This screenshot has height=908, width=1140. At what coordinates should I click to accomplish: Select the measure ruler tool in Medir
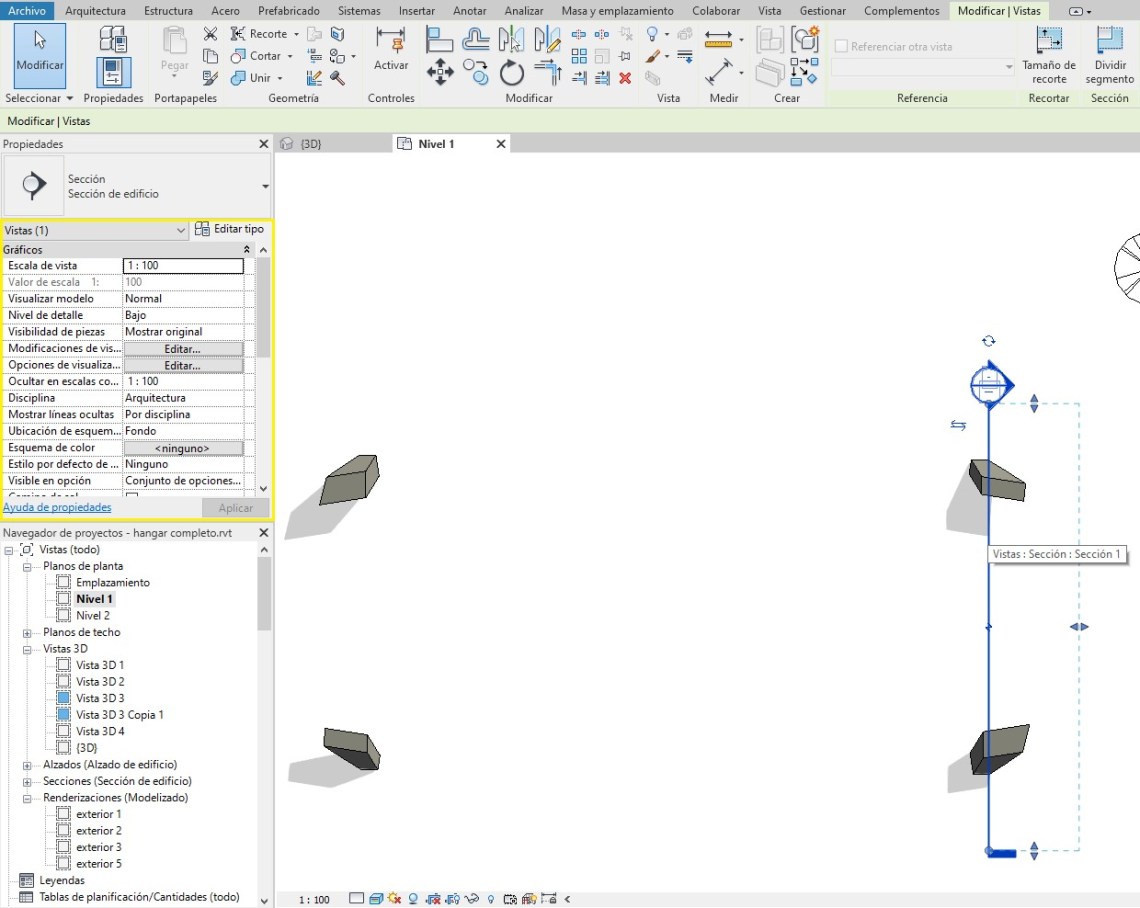[x=719, y=39]
